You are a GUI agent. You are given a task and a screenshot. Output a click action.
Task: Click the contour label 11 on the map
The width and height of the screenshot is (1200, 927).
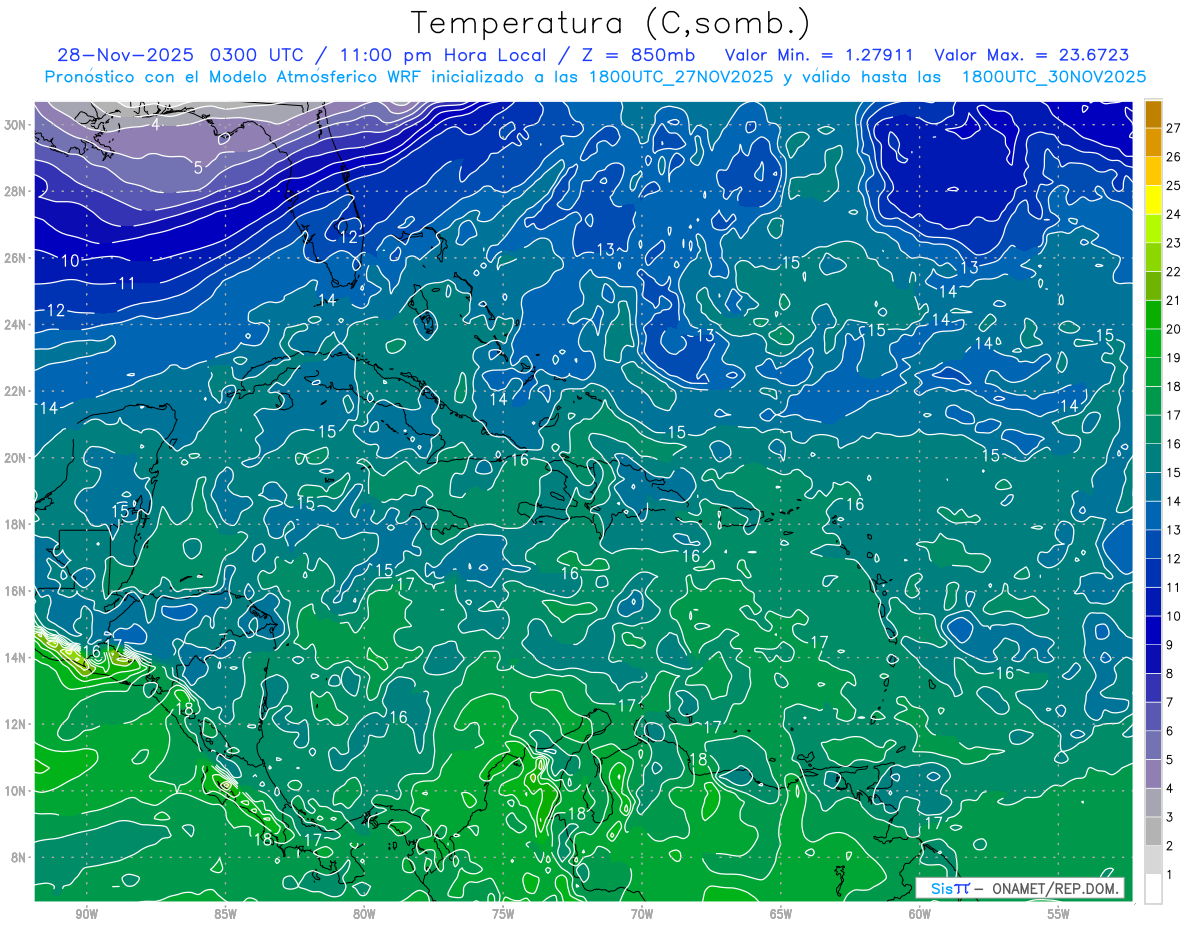tap(126, 283)
